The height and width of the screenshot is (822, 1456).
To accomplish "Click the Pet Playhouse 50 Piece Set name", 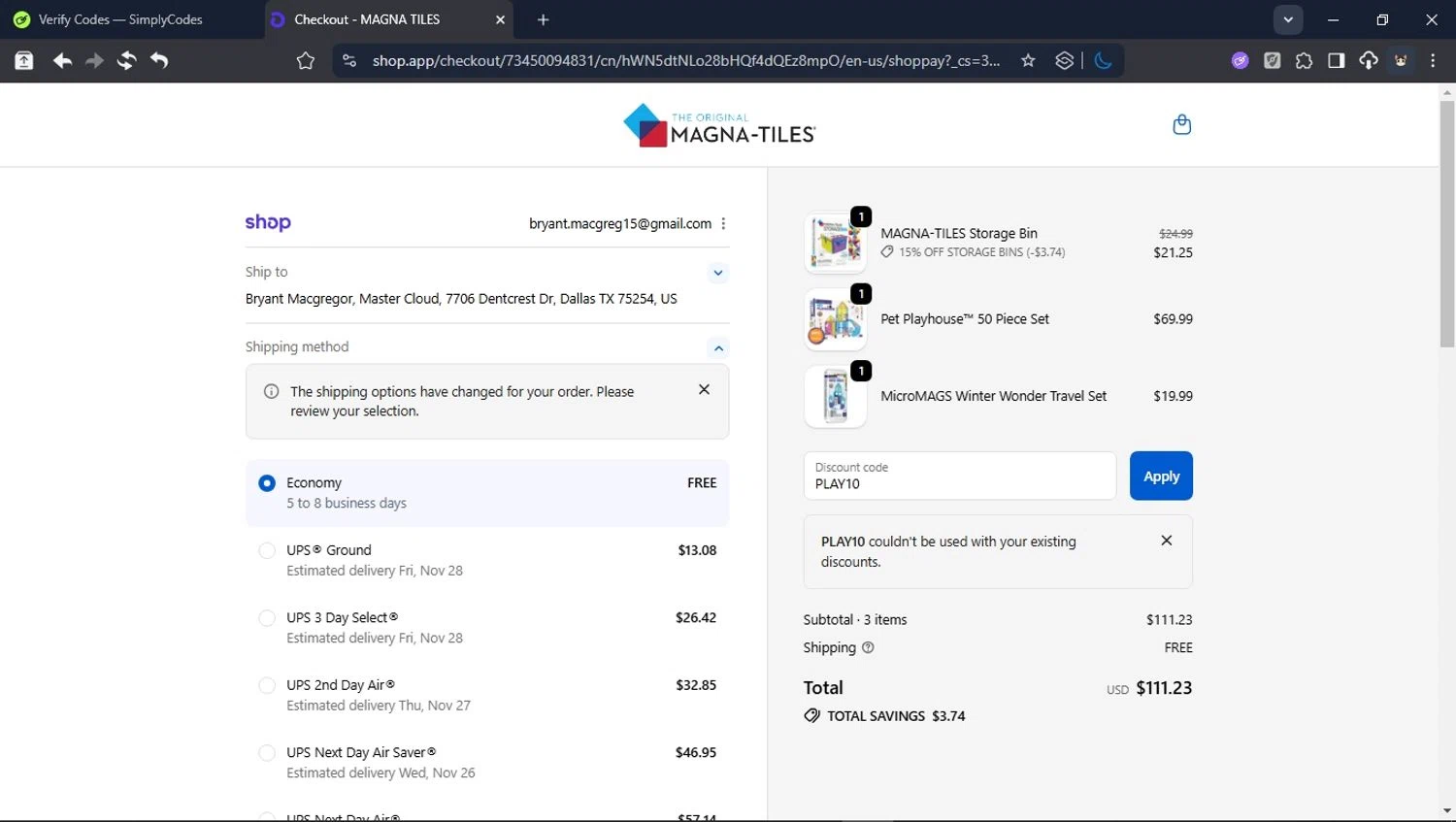I will coord(965,318).
